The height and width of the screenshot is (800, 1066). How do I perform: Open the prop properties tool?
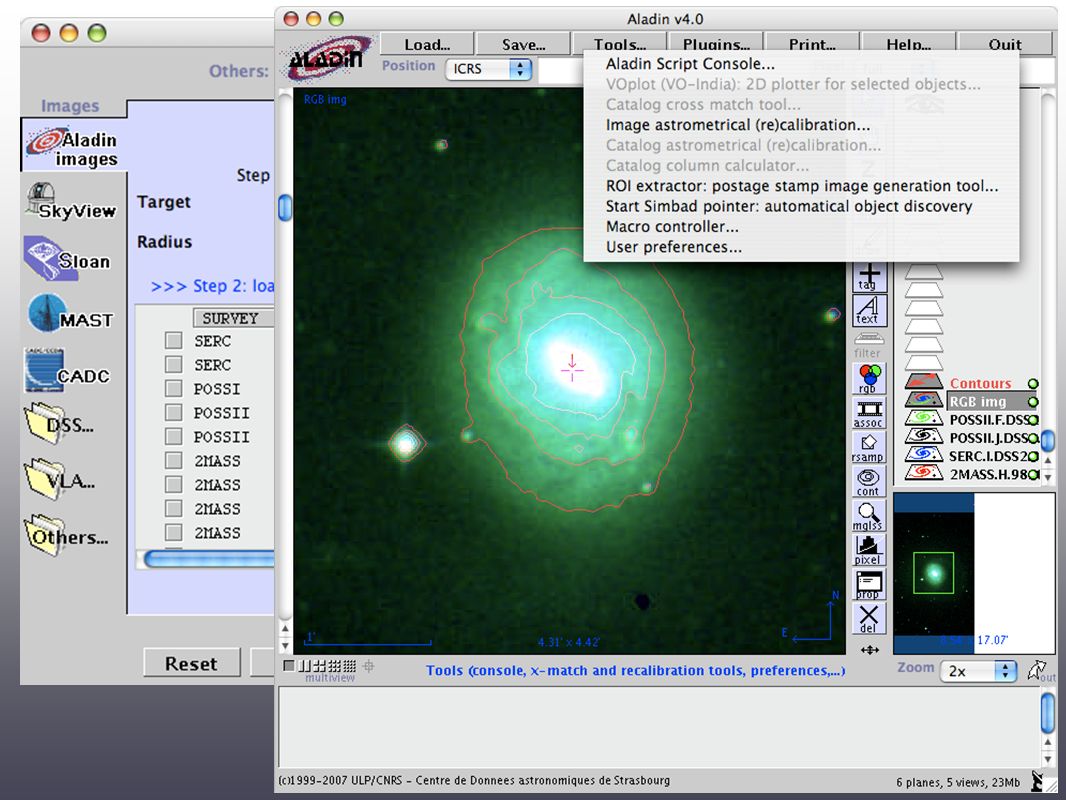click(870, 585)
